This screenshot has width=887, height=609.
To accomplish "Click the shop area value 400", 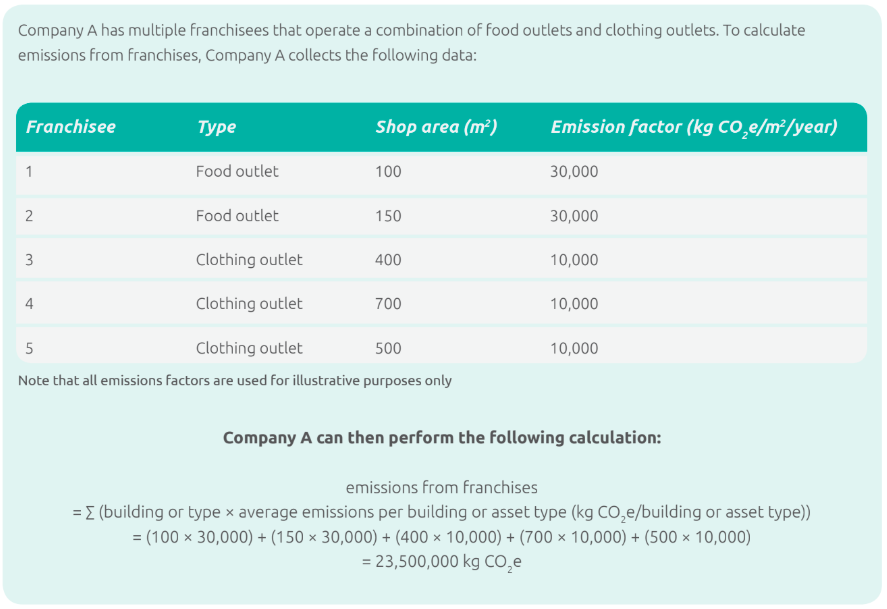I will point(388,260).
